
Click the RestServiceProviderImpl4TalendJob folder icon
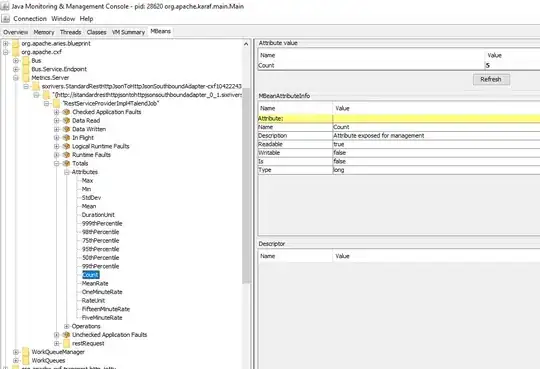tap(56, 103)
